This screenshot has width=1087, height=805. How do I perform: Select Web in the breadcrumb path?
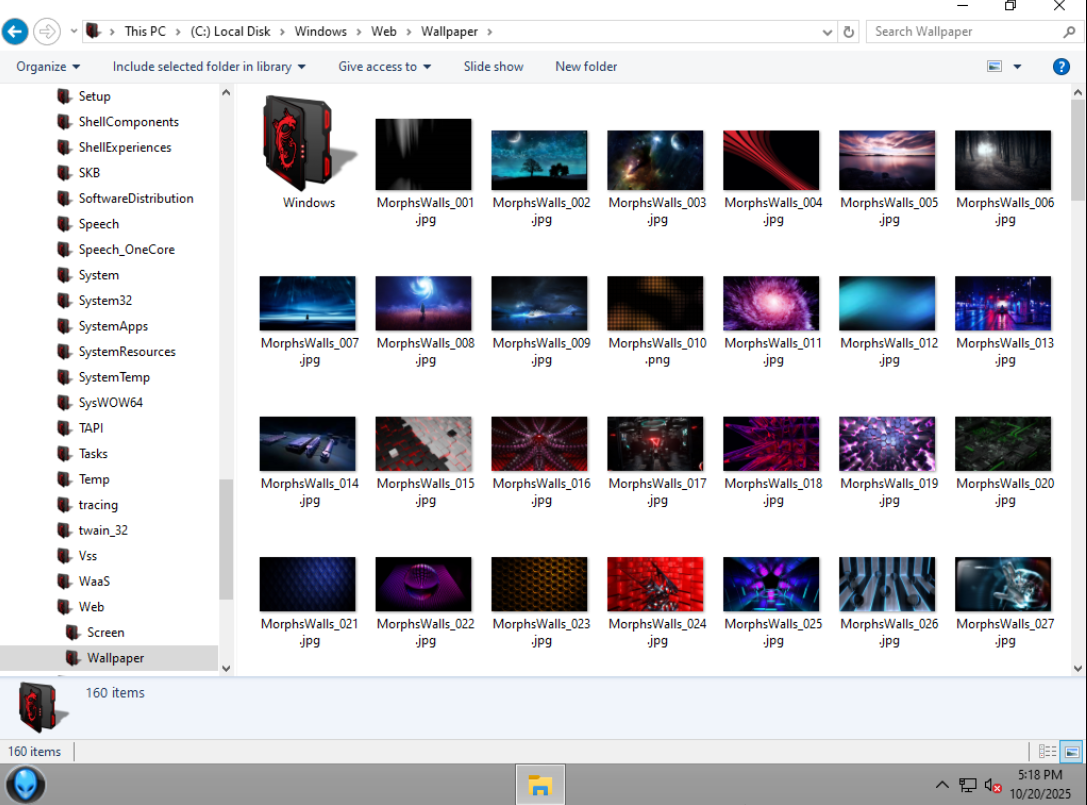point(383,31)
